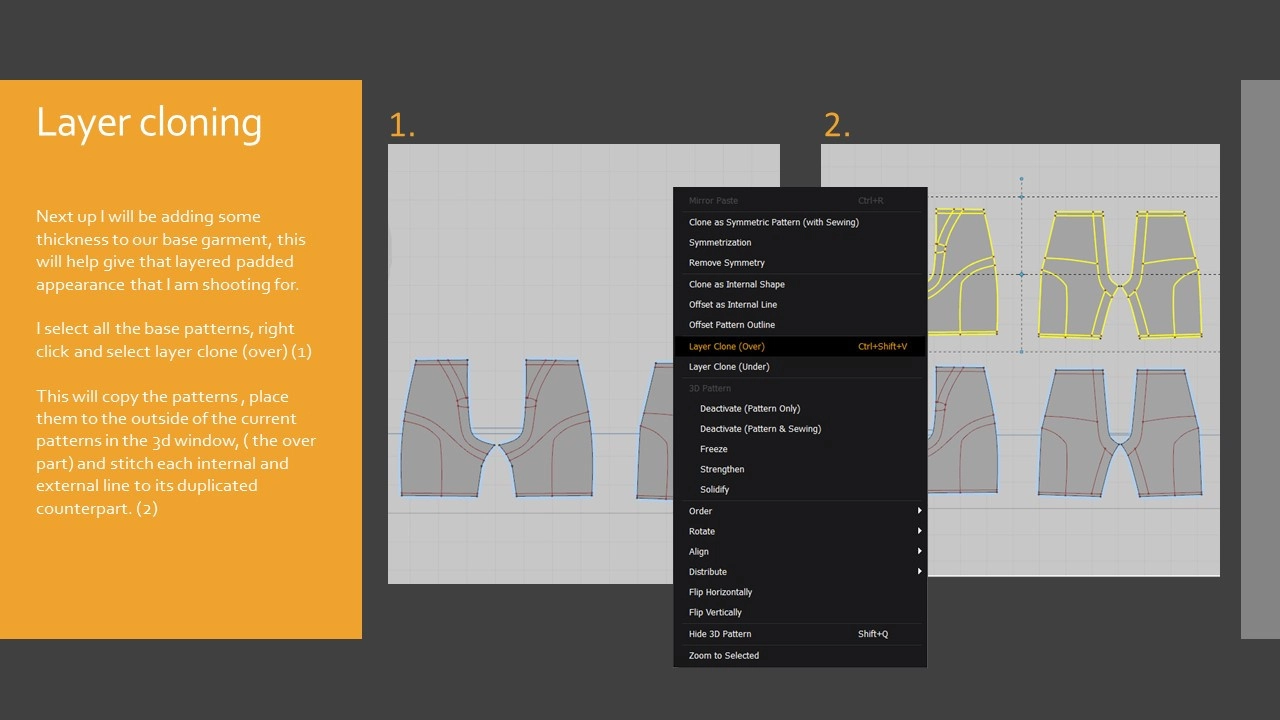Select Offset as Internal Line
Screen dimensions: 1280x720
[732, 305]
